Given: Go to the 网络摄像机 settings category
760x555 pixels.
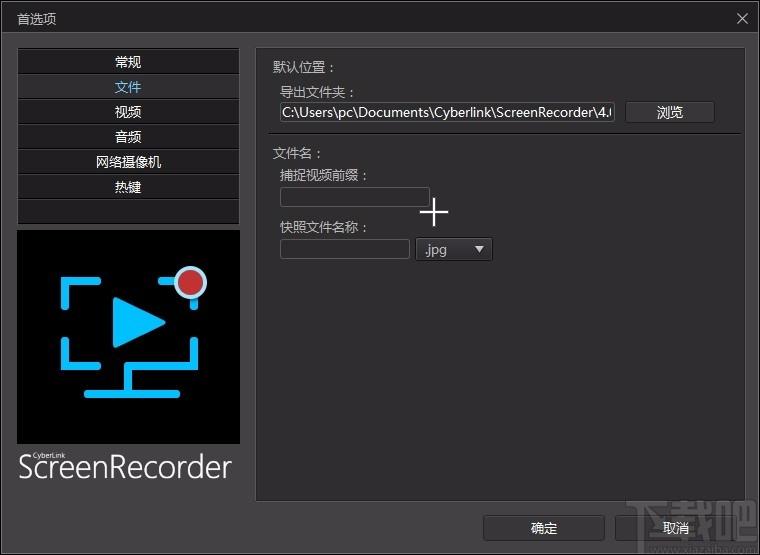Looking at the screenshot, I should 128,162.
